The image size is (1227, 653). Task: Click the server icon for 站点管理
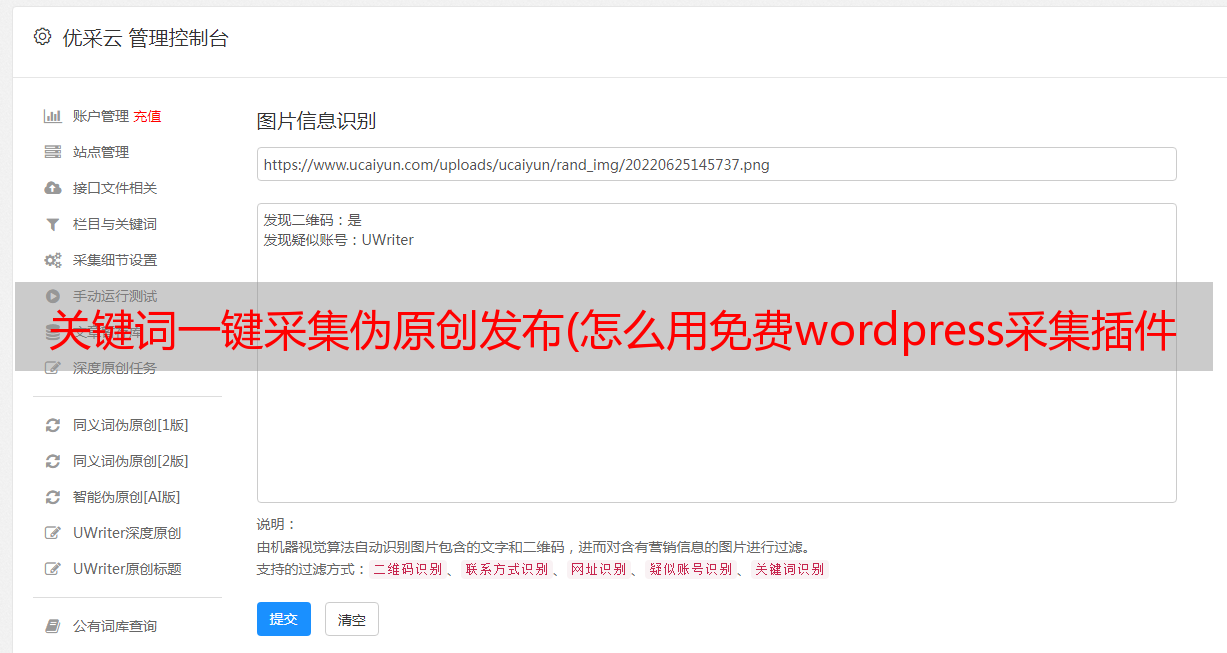(53, 152)
